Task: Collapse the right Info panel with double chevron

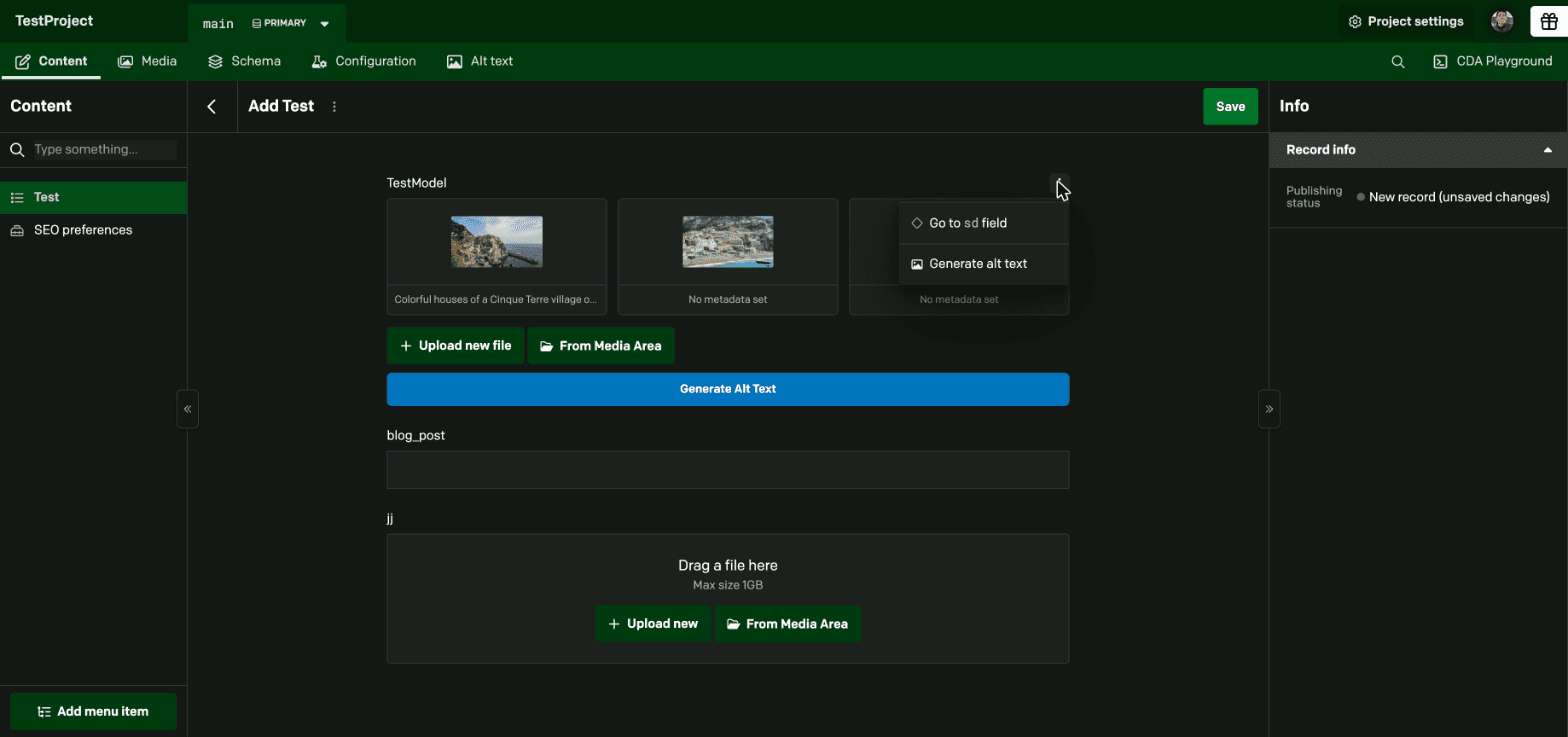Action: coord(1269,409)
